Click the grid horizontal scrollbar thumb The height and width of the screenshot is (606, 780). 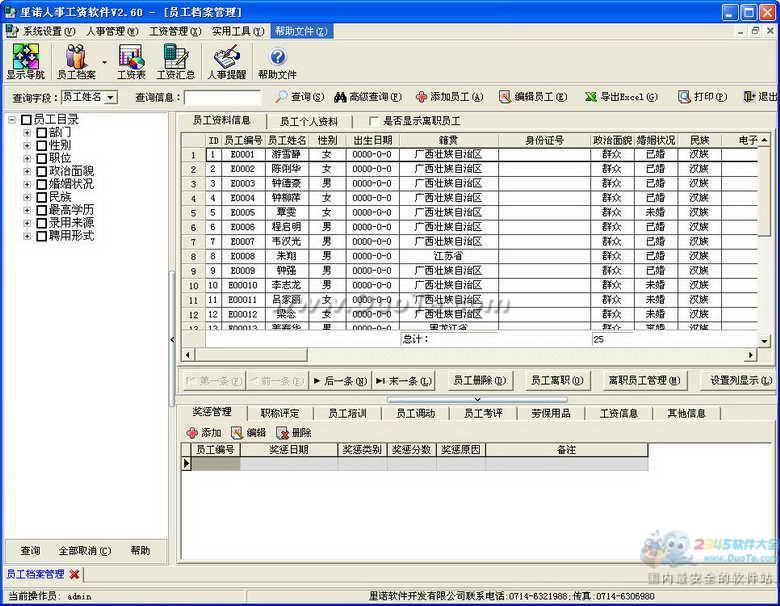(251, 355)
